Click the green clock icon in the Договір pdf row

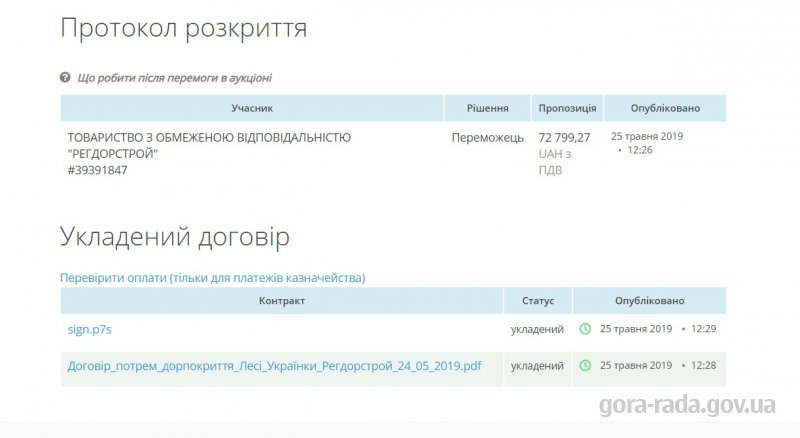[x=585, y=366]
